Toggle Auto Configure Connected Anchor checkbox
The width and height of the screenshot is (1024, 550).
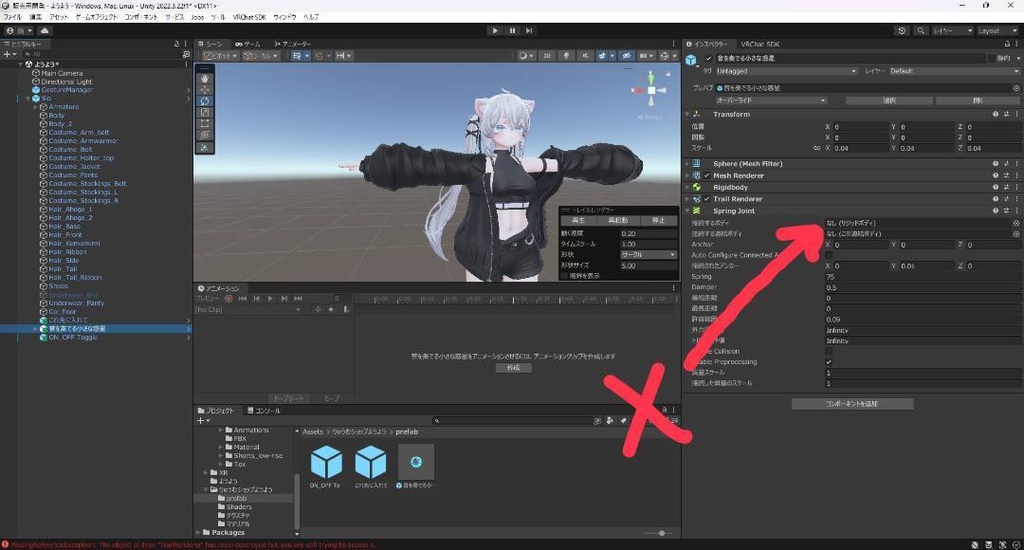tap(829, 255)
